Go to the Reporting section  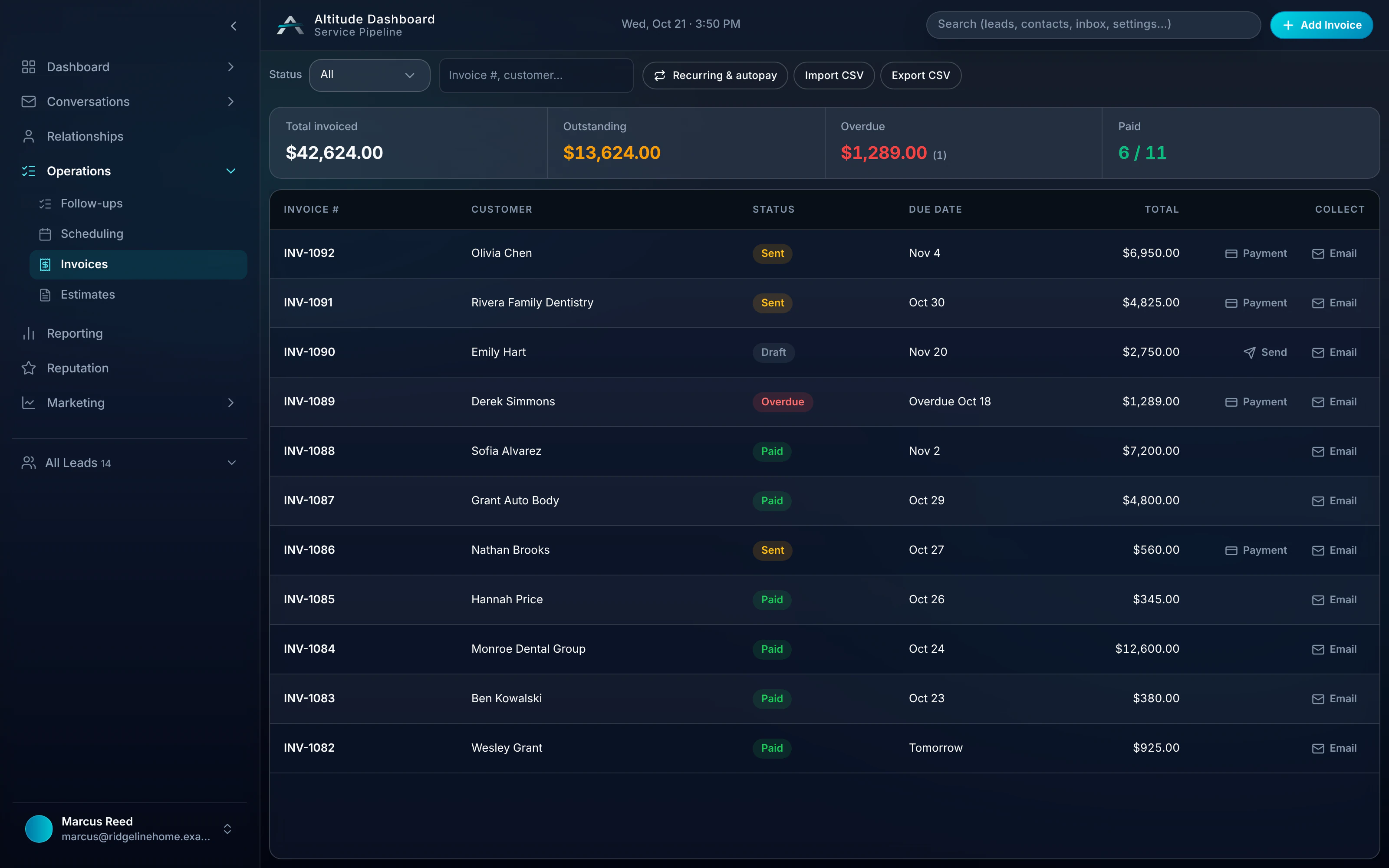point(130,334)
